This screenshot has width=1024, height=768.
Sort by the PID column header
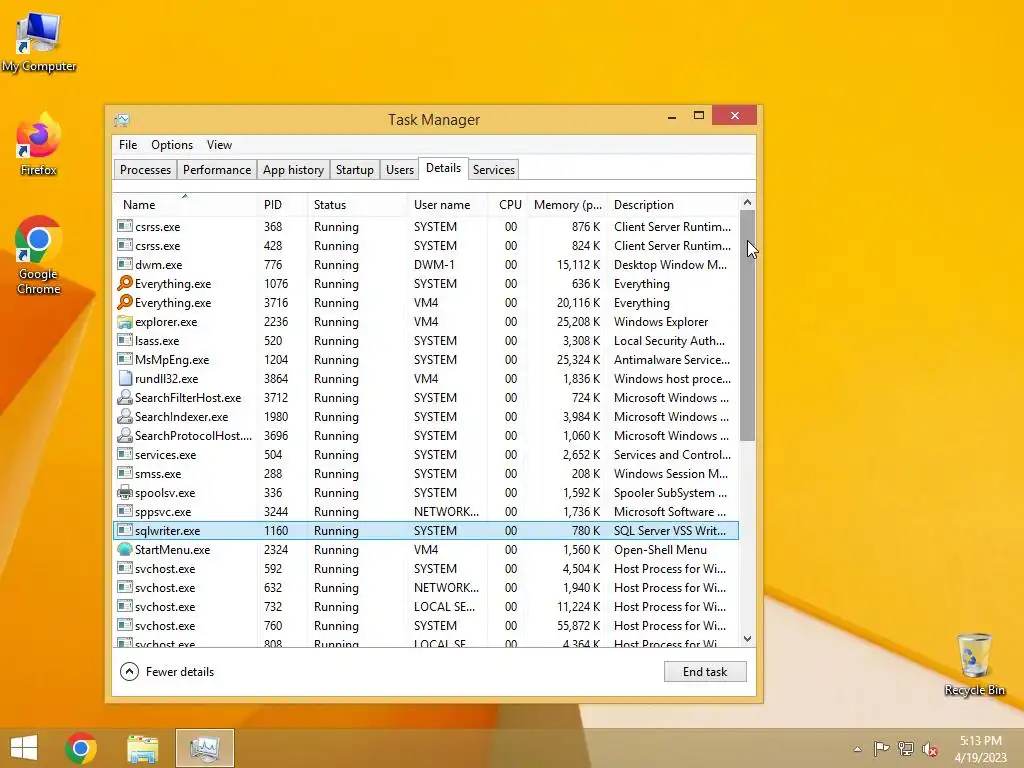tap(281, 204)
